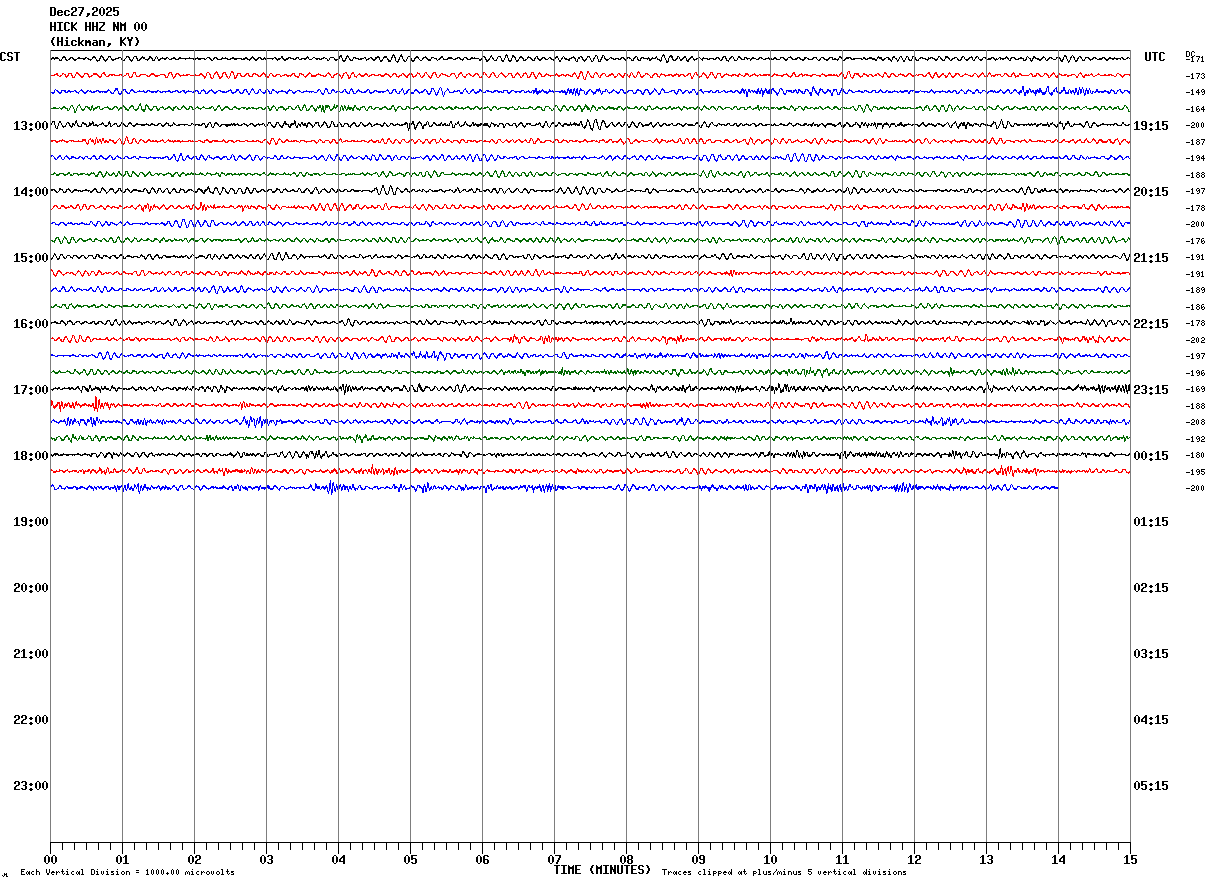Click the DC offset value -208

[1195, 422]
